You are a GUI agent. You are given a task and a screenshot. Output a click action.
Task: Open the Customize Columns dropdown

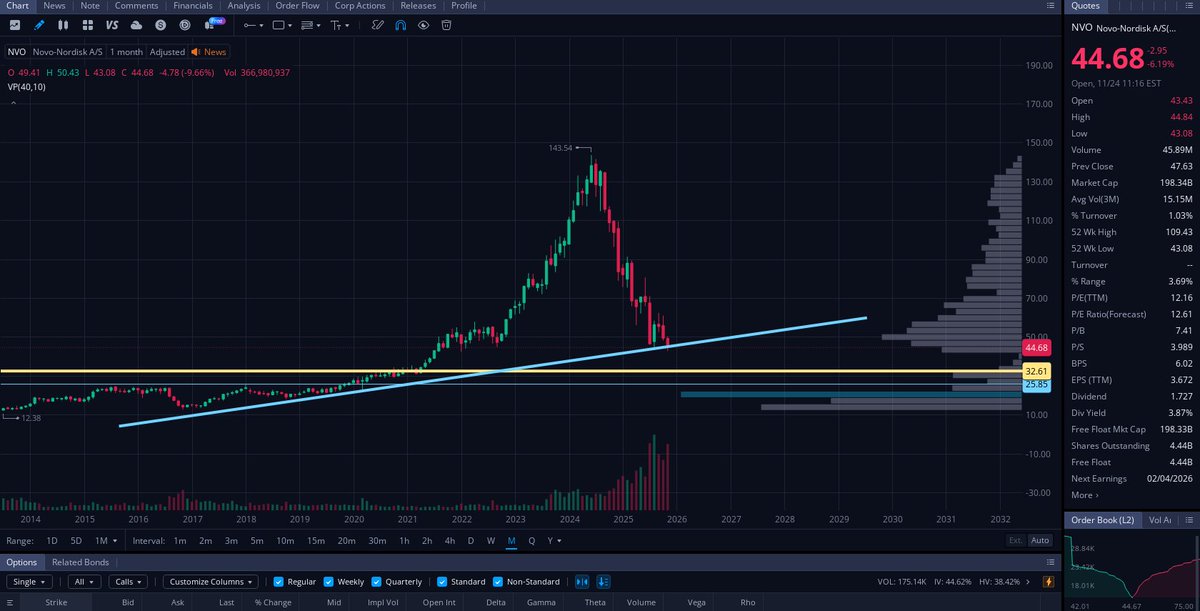pyautogui.click(x=211, y=581)
